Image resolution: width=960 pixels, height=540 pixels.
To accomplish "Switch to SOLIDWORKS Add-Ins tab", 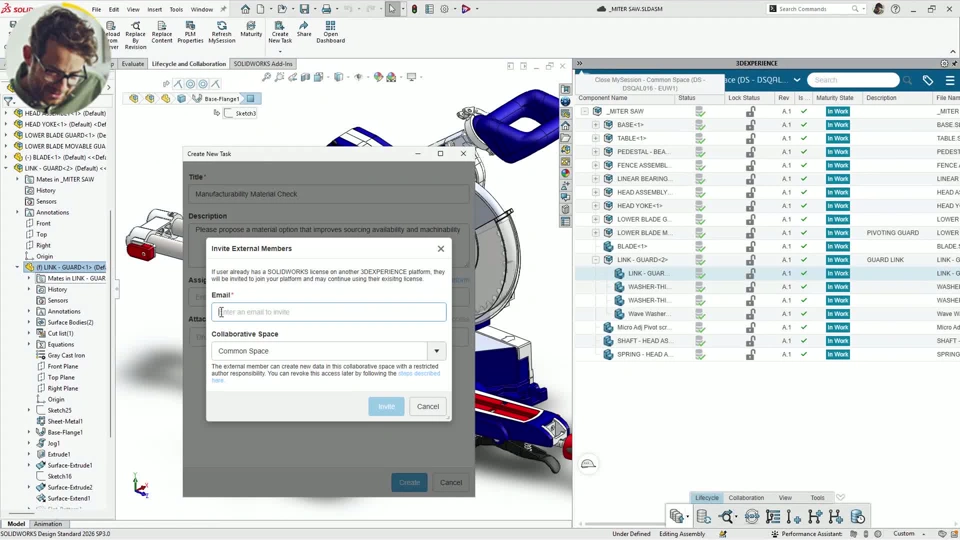I will (x=263, y=64).
